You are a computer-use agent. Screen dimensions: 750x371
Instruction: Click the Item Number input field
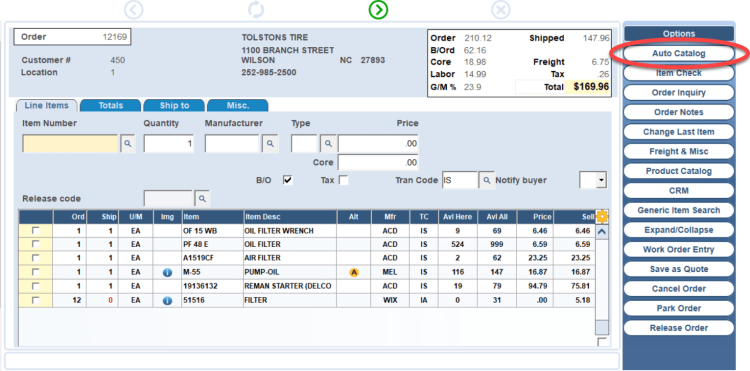coord(70,143)
